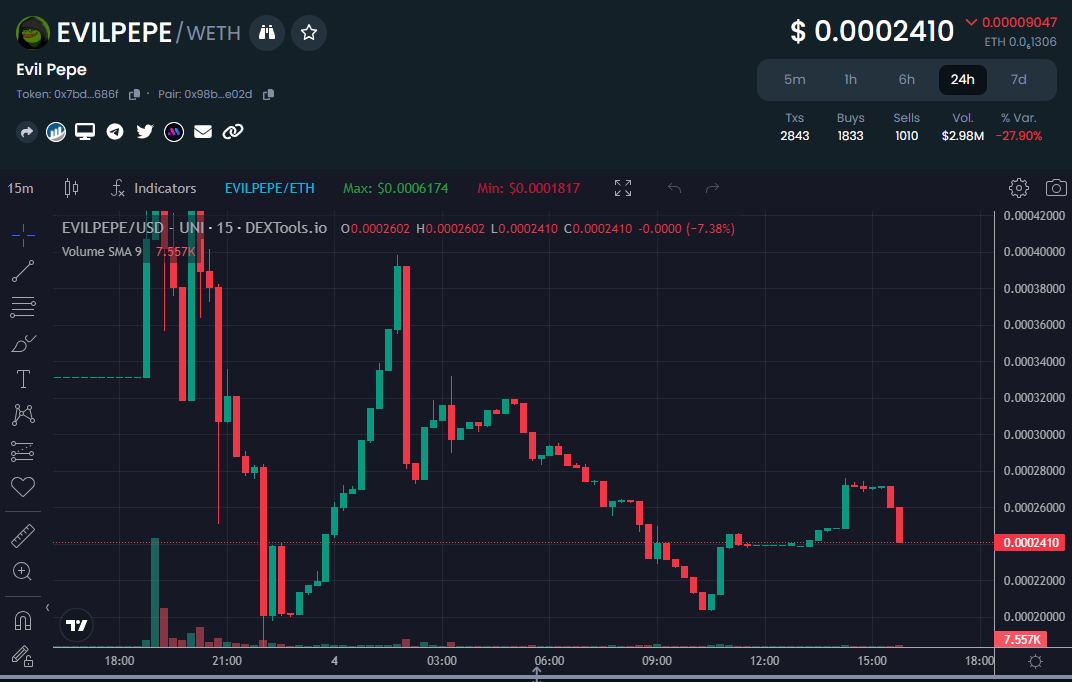Open the chart stats circular icon

click(x=56, y=132)
